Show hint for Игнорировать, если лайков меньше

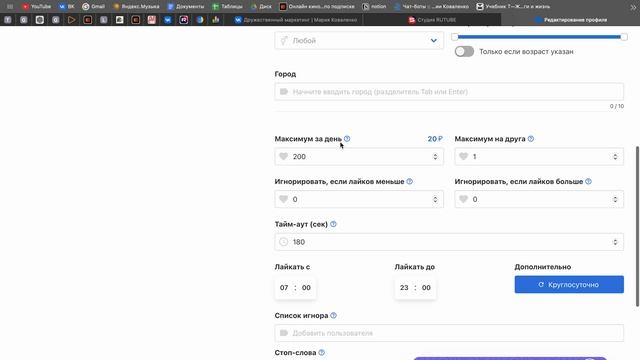tap(409, 182)
